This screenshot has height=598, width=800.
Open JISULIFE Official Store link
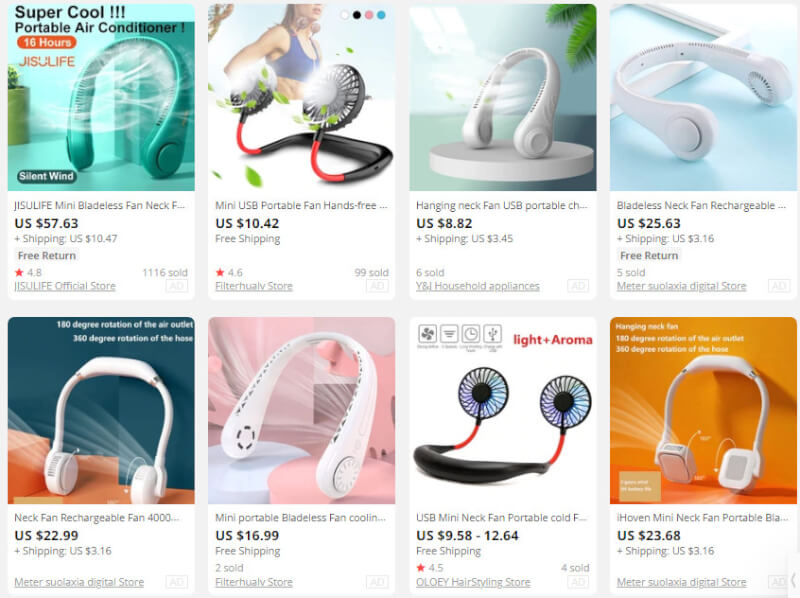click(x=65, y=286)
